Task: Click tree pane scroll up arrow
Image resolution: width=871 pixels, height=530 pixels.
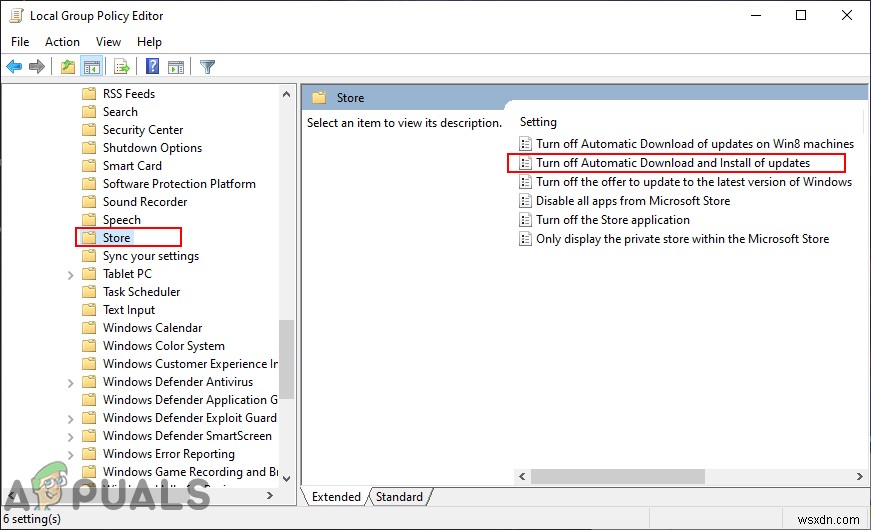Action: coord(287,94)
